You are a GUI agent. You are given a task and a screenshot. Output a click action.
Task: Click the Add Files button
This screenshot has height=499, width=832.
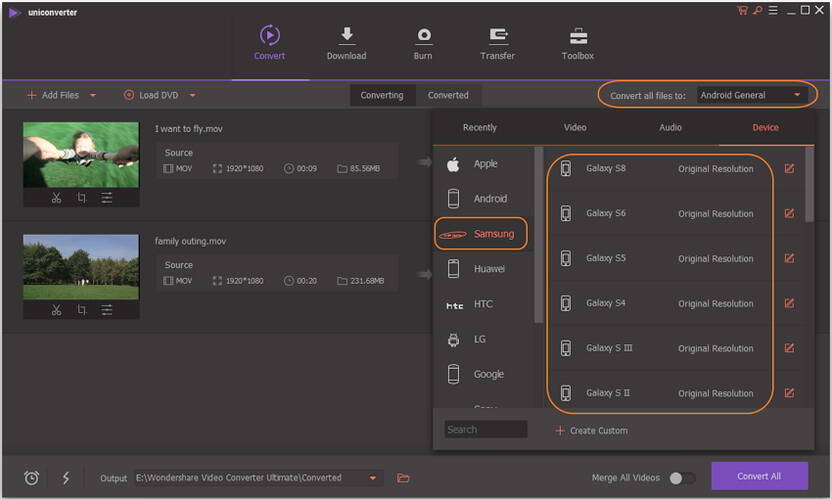53,95
